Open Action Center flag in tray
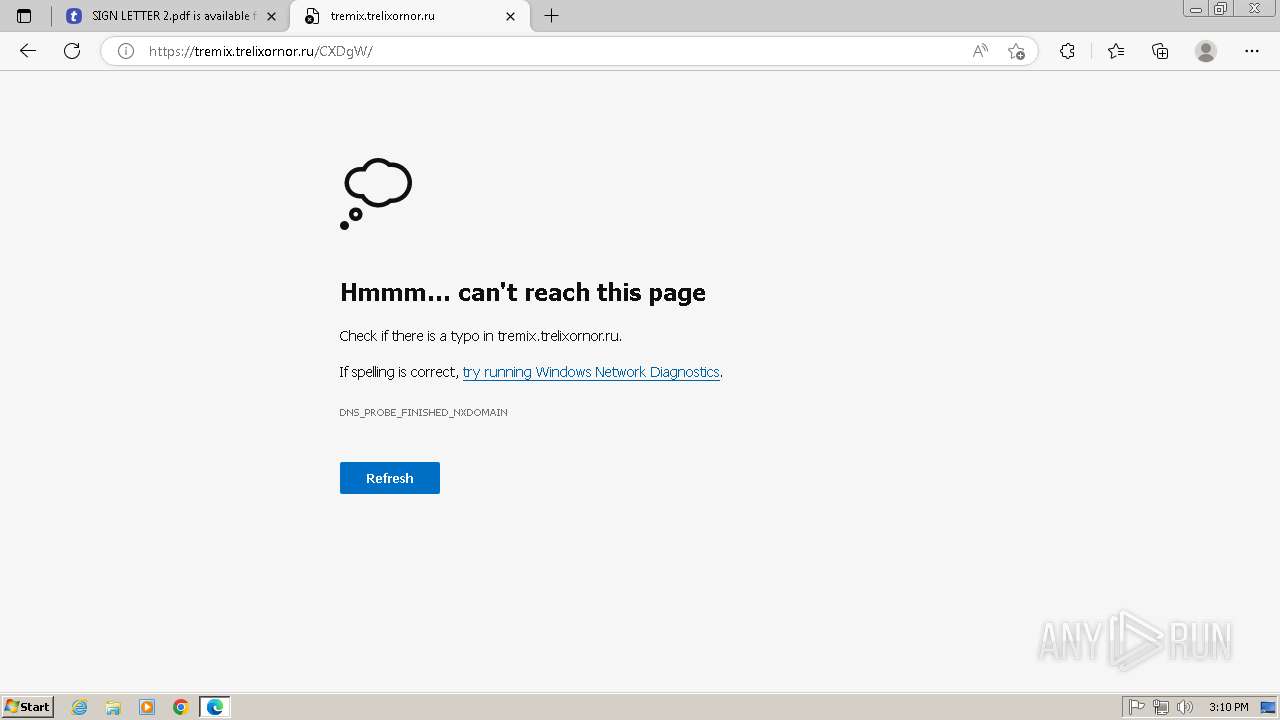 point(1137,707)
